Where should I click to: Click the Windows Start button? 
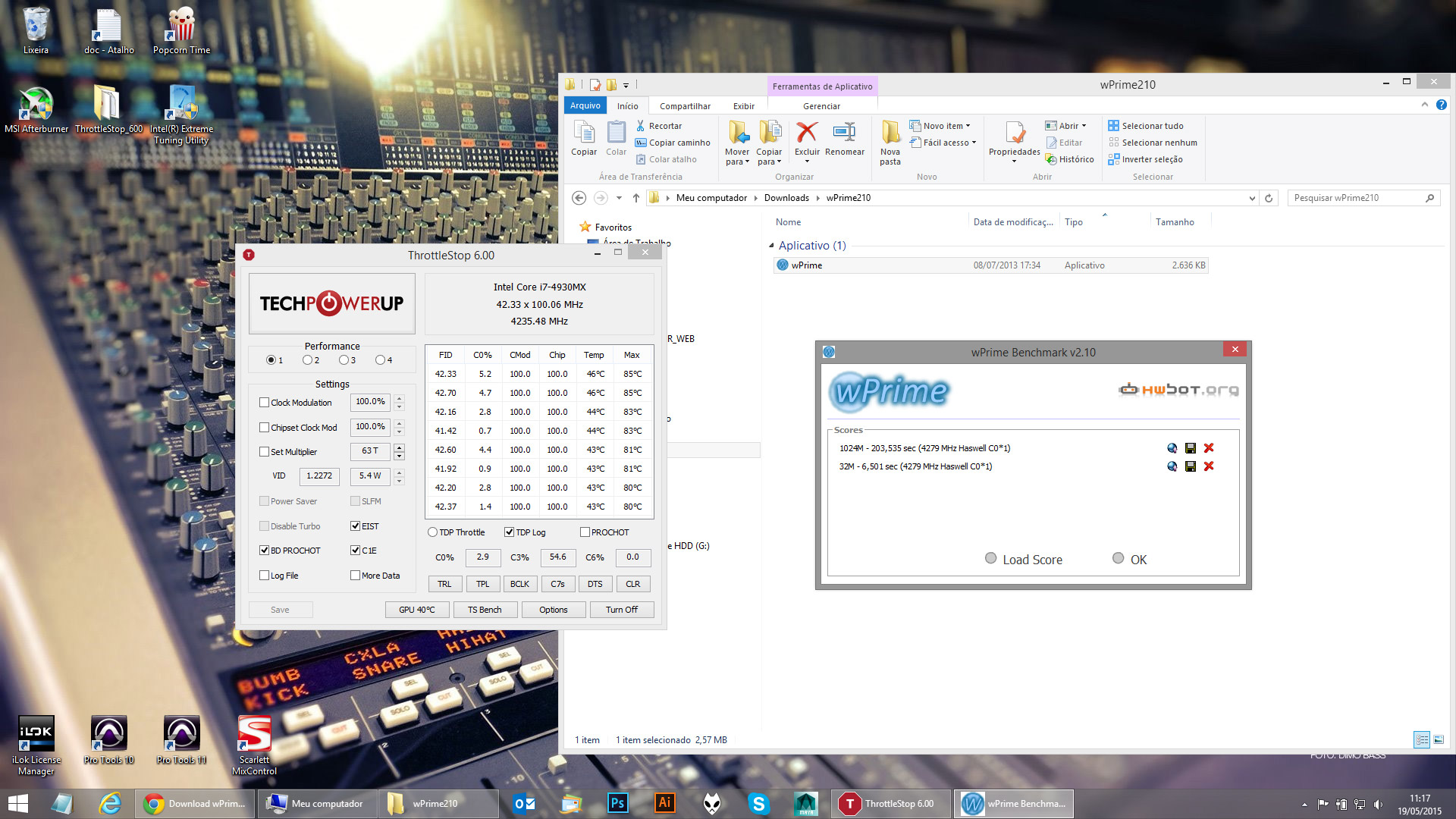point(18,803)
